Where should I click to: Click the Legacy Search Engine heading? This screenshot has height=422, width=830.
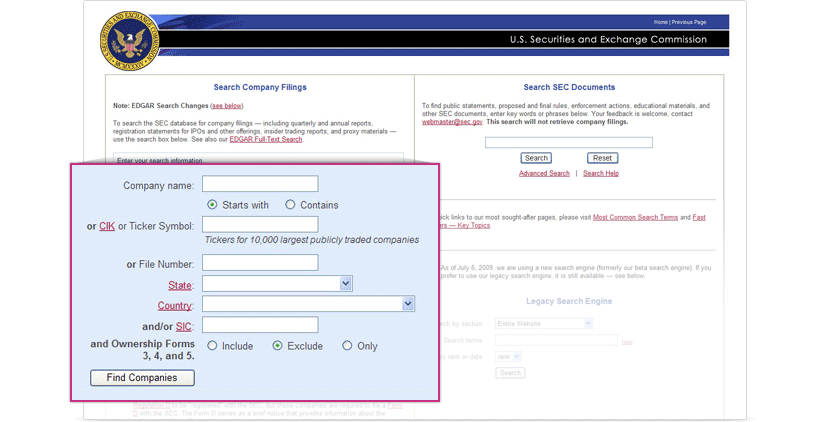(569, 301)
